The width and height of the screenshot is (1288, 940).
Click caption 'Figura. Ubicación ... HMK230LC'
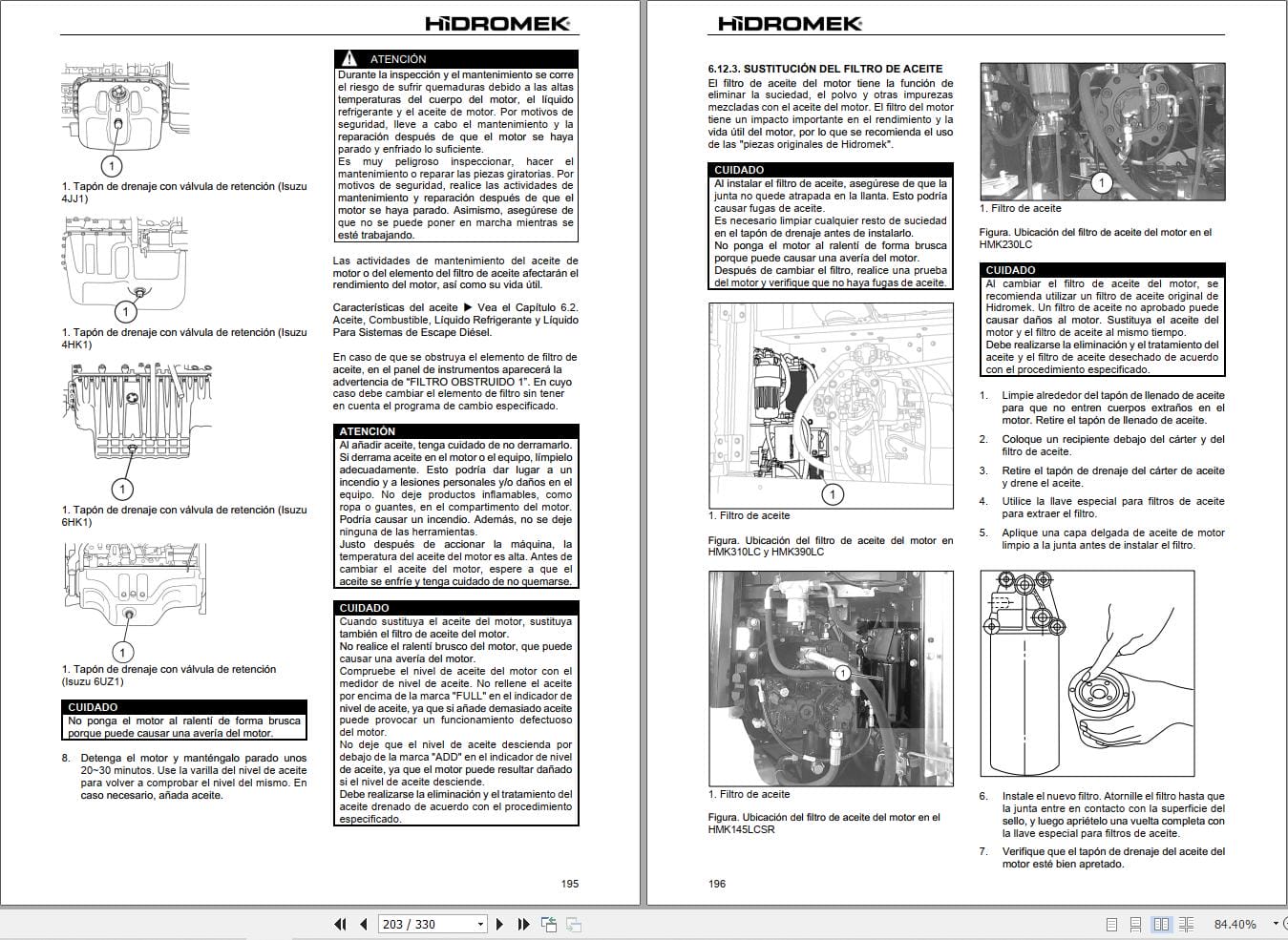coord(1096,238)
